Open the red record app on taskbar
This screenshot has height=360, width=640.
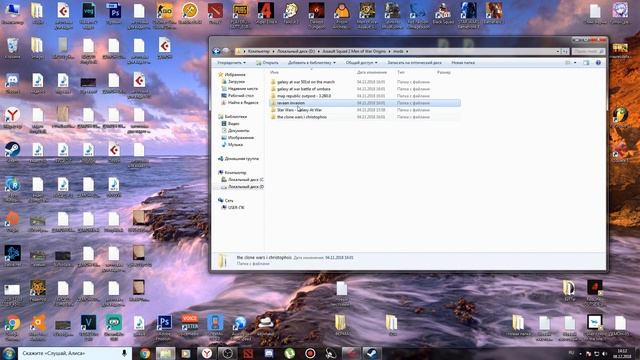[310, 353]
